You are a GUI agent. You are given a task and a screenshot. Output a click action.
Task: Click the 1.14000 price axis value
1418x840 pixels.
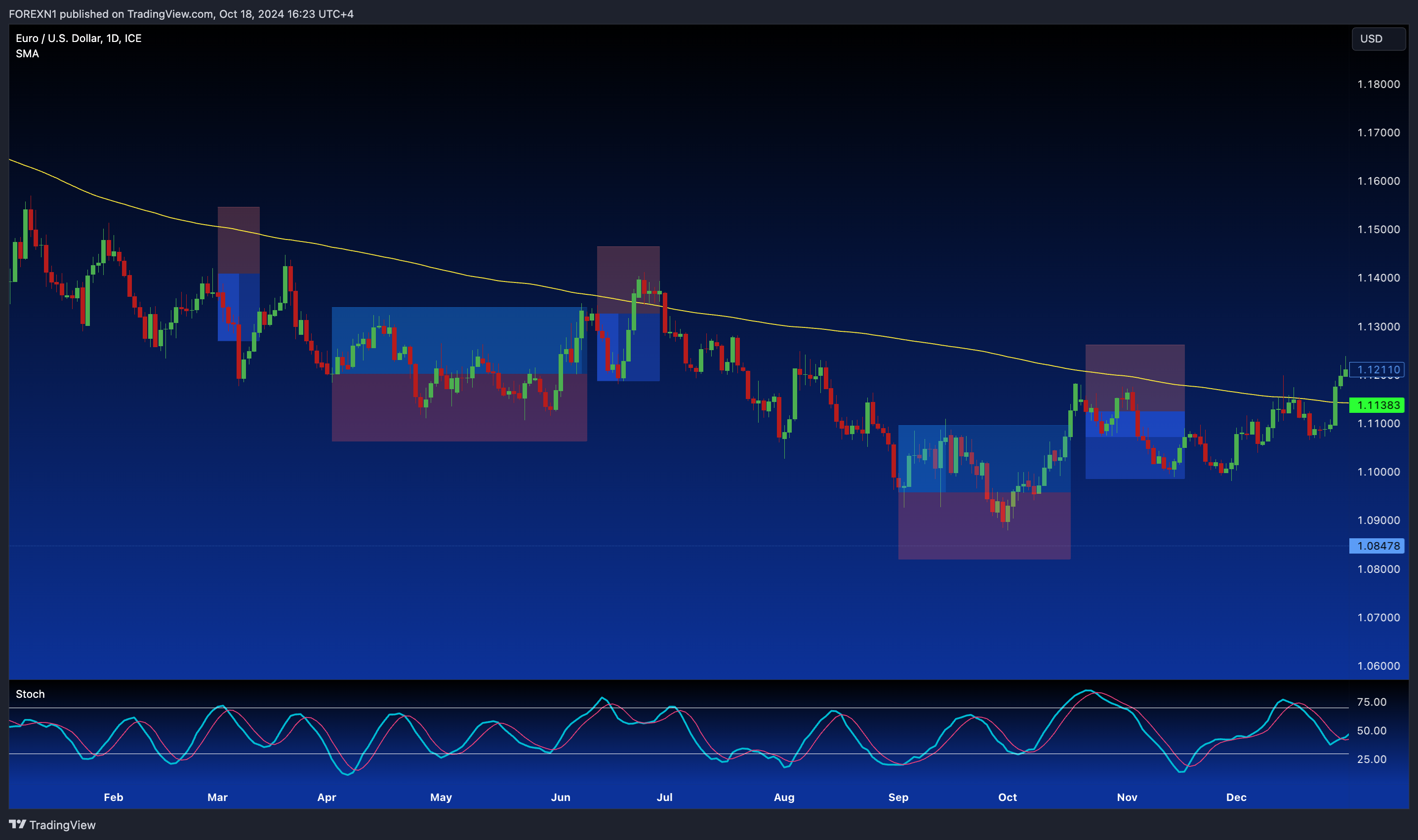(x=1378, y=278)
